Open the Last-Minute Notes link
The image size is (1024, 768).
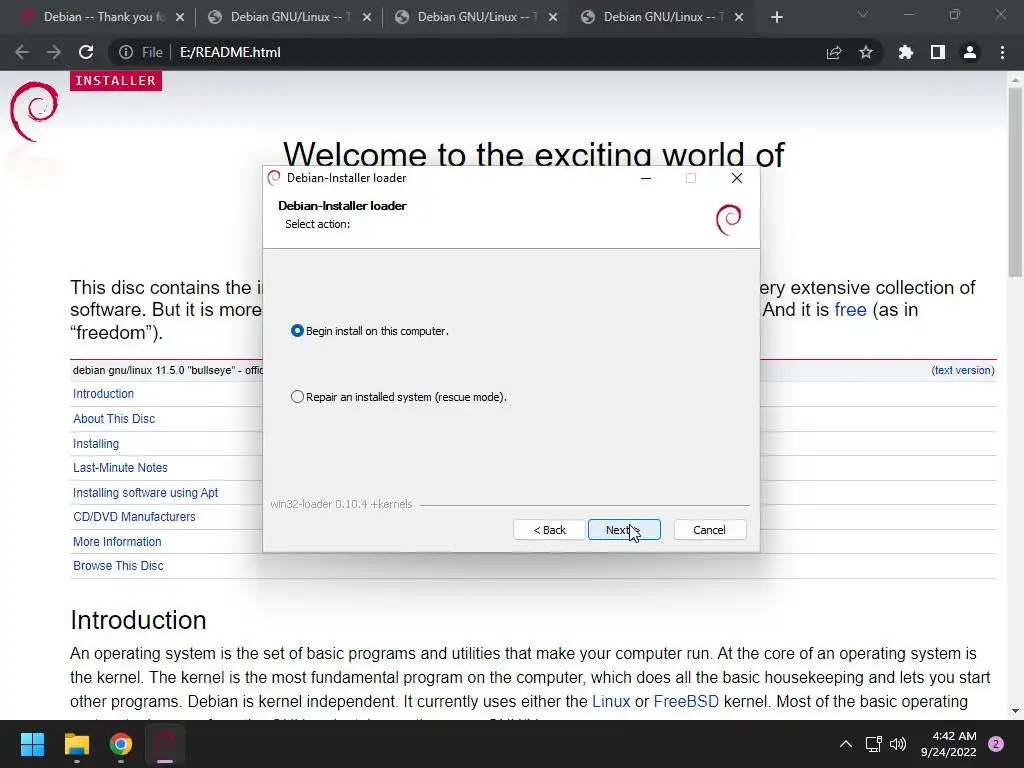120,468
